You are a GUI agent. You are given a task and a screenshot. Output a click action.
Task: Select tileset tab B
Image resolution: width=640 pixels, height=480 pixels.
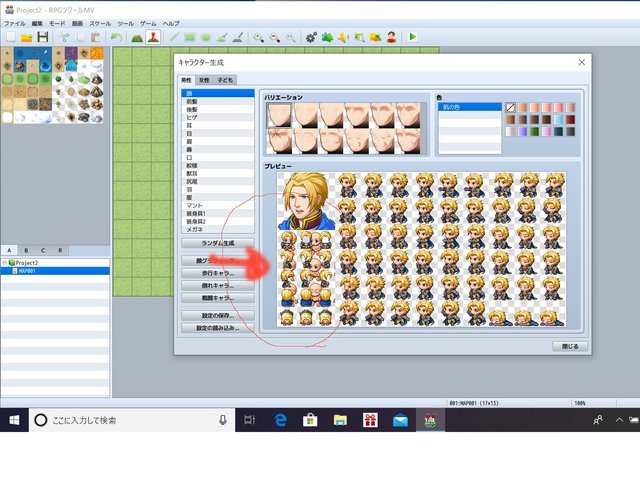(26, 250)
